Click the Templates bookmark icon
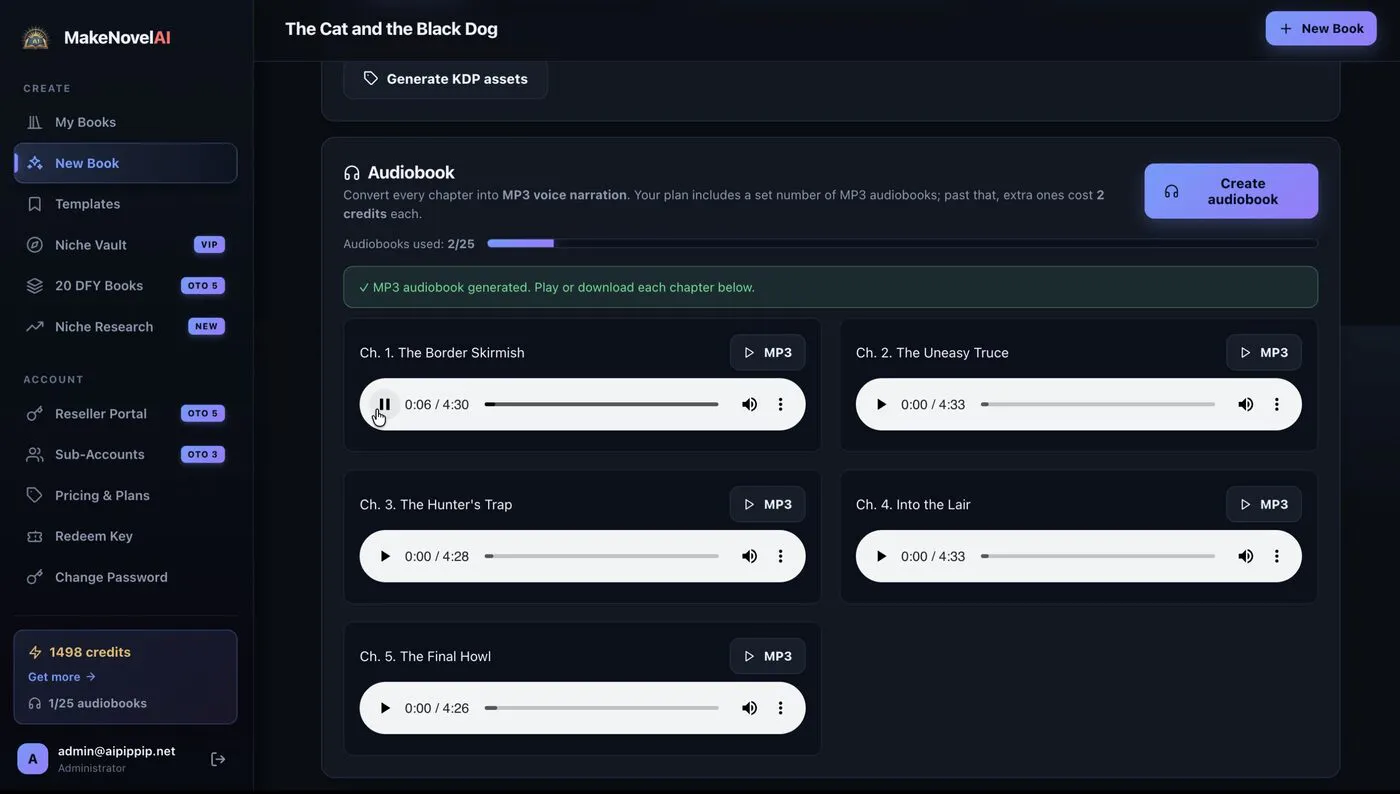The image size is (1400, 794). (35, 204)
